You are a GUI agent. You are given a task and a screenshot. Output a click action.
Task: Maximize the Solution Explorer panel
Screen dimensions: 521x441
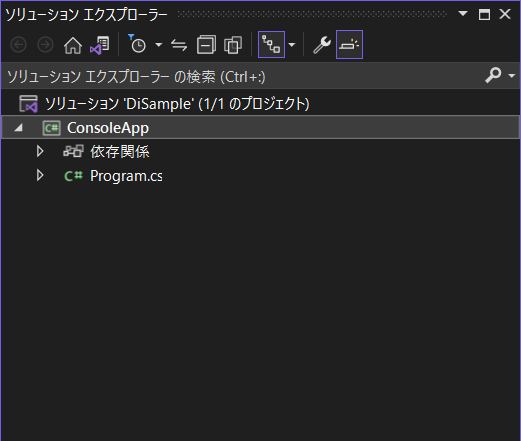484,14
